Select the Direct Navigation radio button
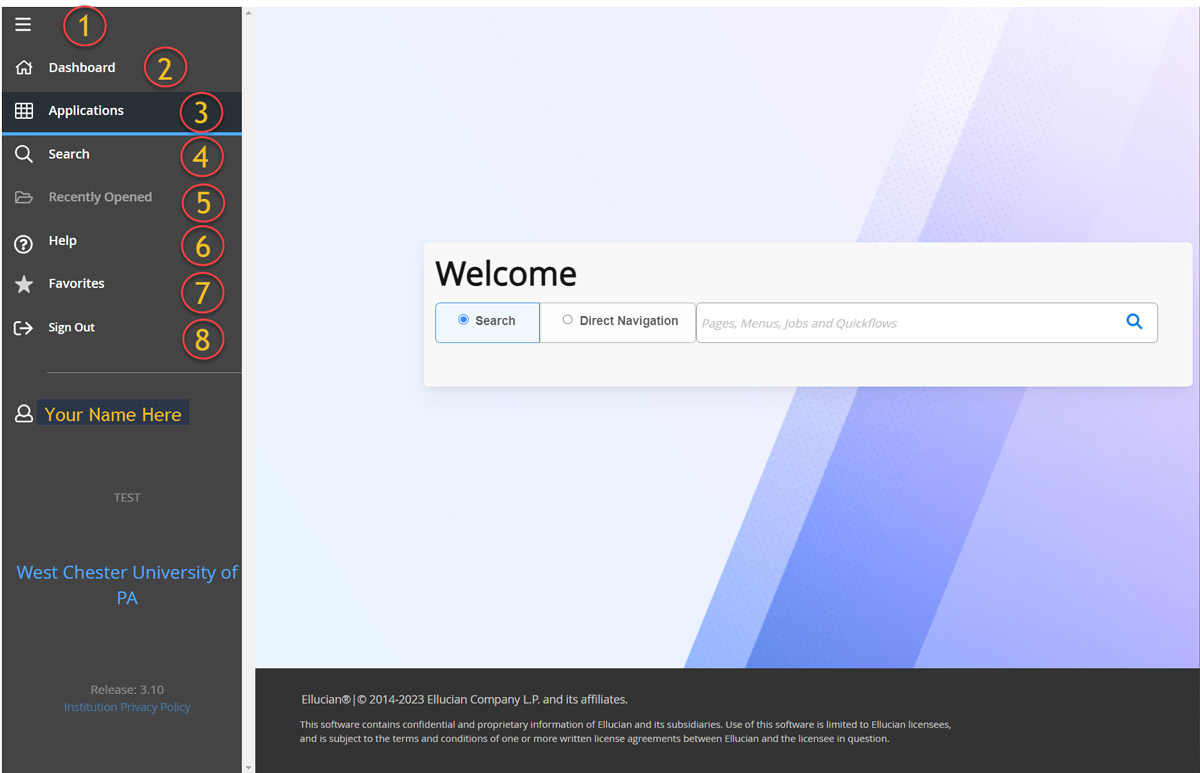 point(568,320)
